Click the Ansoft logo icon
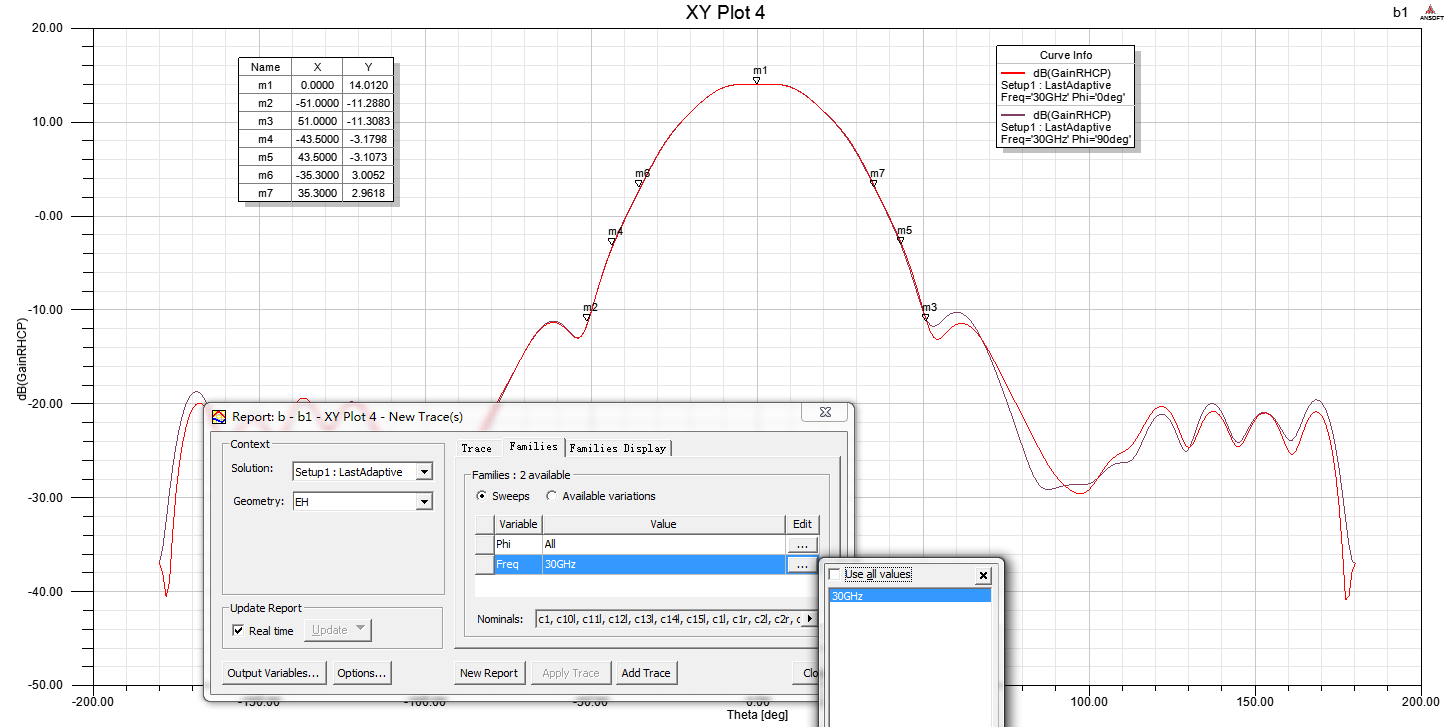The image size is (1454, 727). (1433, 13)
